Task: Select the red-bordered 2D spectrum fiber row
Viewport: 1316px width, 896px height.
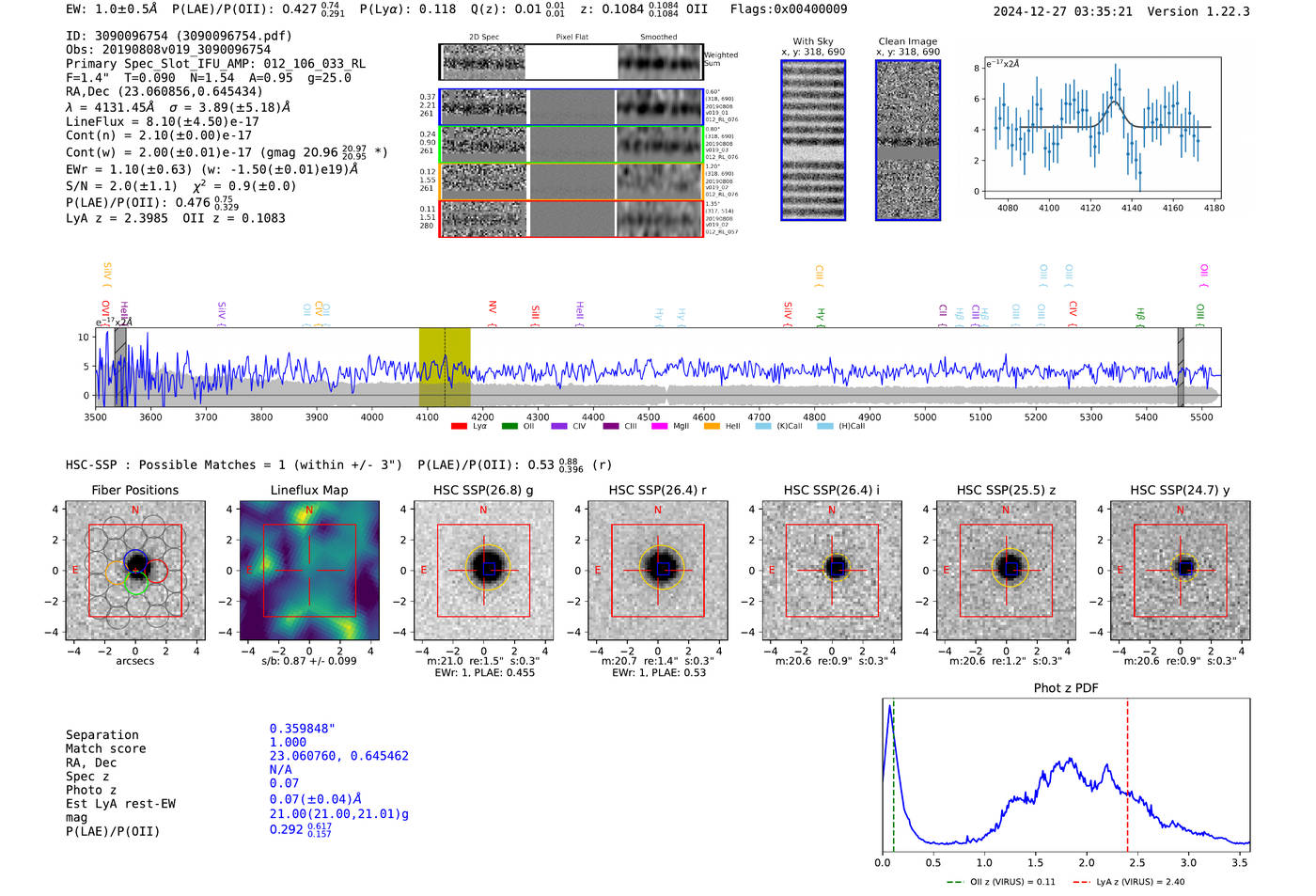Action: tap(572, 219)
